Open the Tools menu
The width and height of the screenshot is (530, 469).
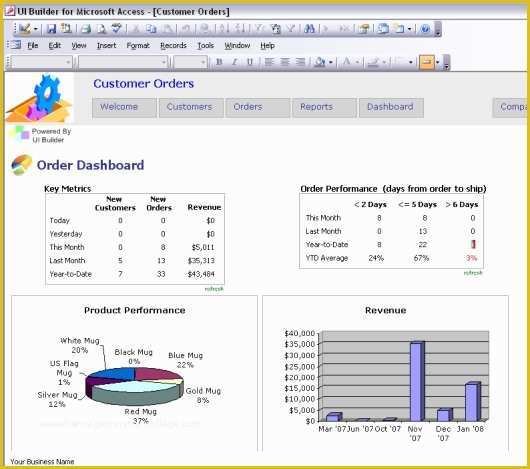click(206, 45)
